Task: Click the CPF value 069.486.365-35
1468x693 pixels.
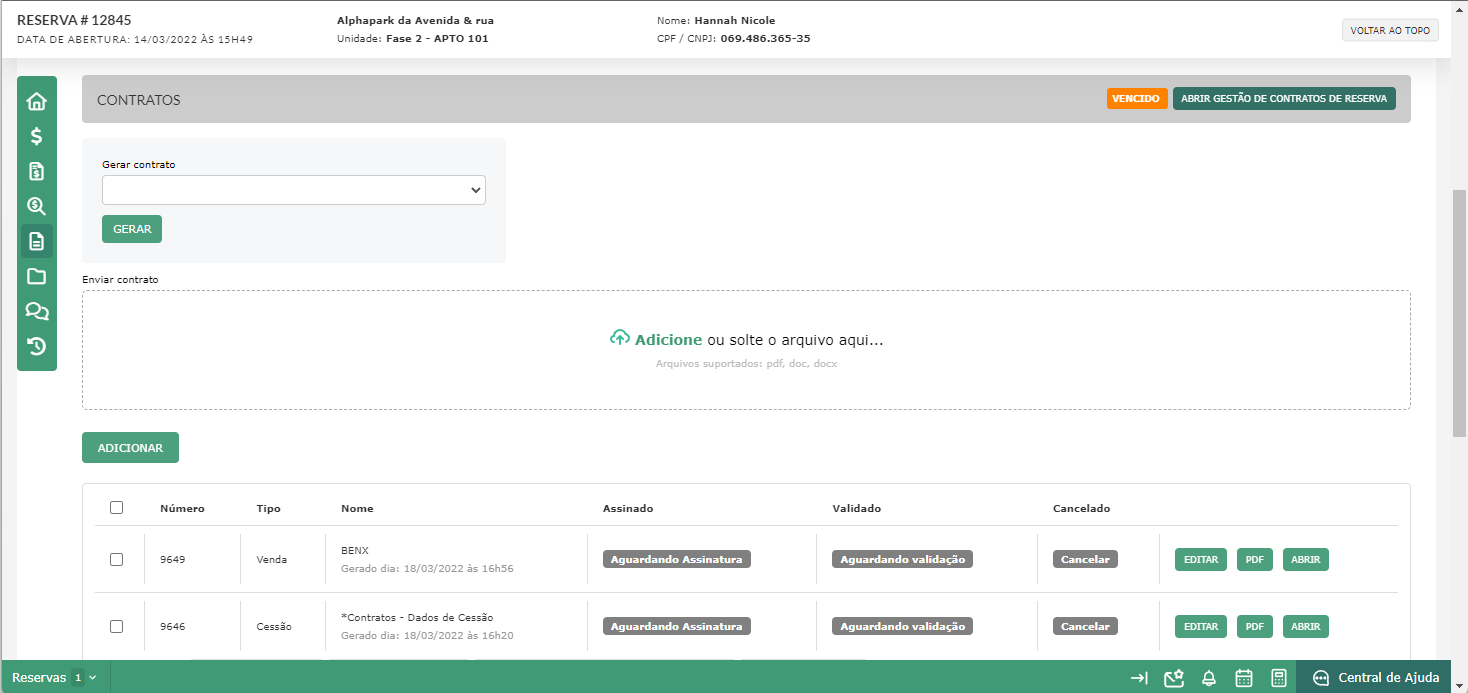Action: coord(765,39)
